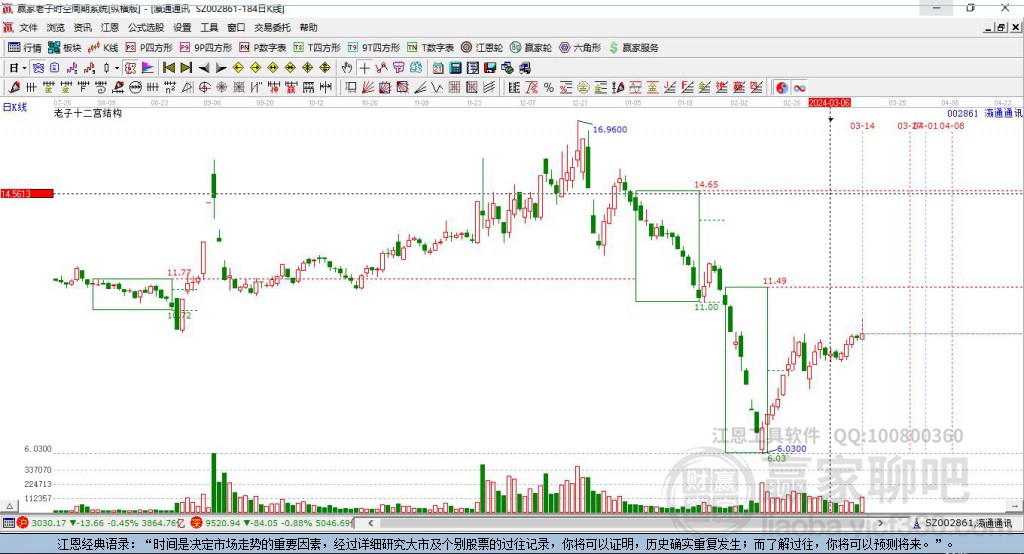Click the yin-yang taiji icon

coord(782,88)
